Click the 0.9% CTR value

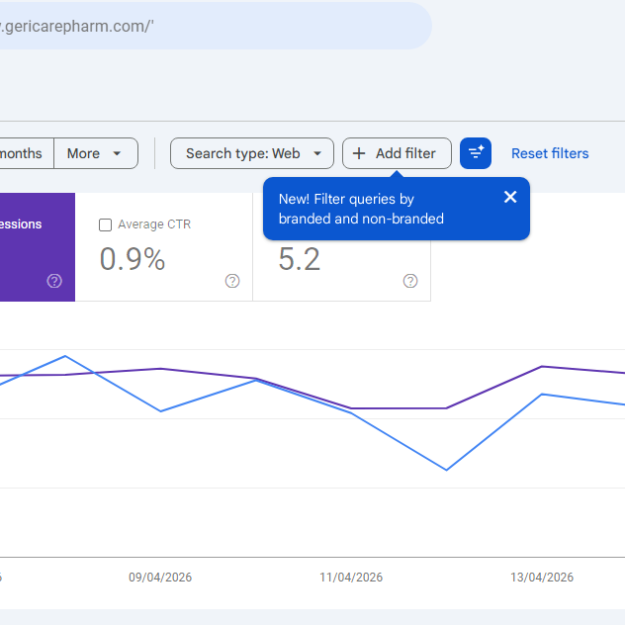[x=132, y=259]
